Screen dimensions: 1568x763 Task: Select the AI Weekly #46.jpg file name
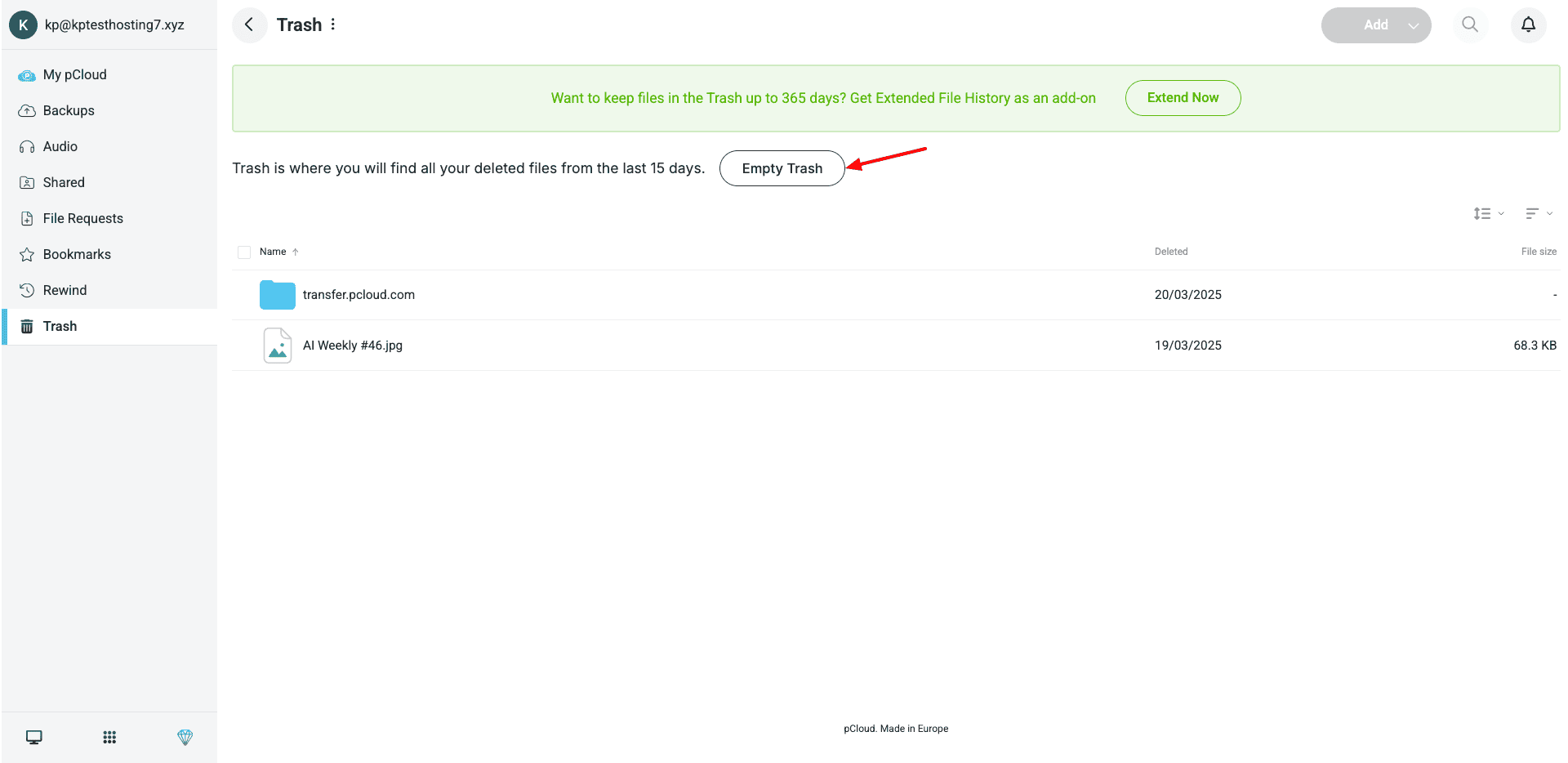[353, 346]
